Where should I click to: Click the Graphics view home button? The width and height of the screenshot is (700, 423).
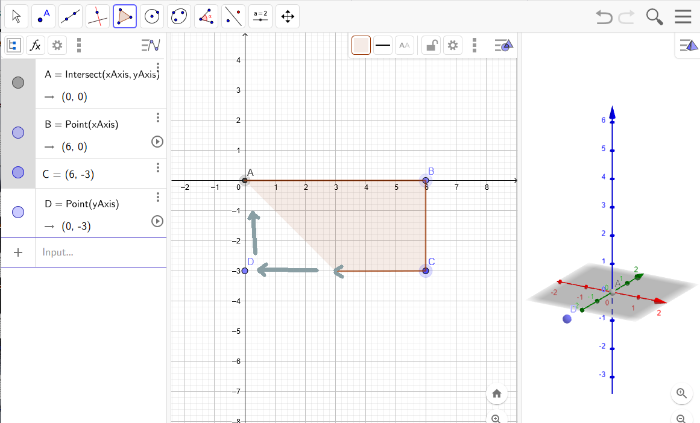(x=496, y=394)
